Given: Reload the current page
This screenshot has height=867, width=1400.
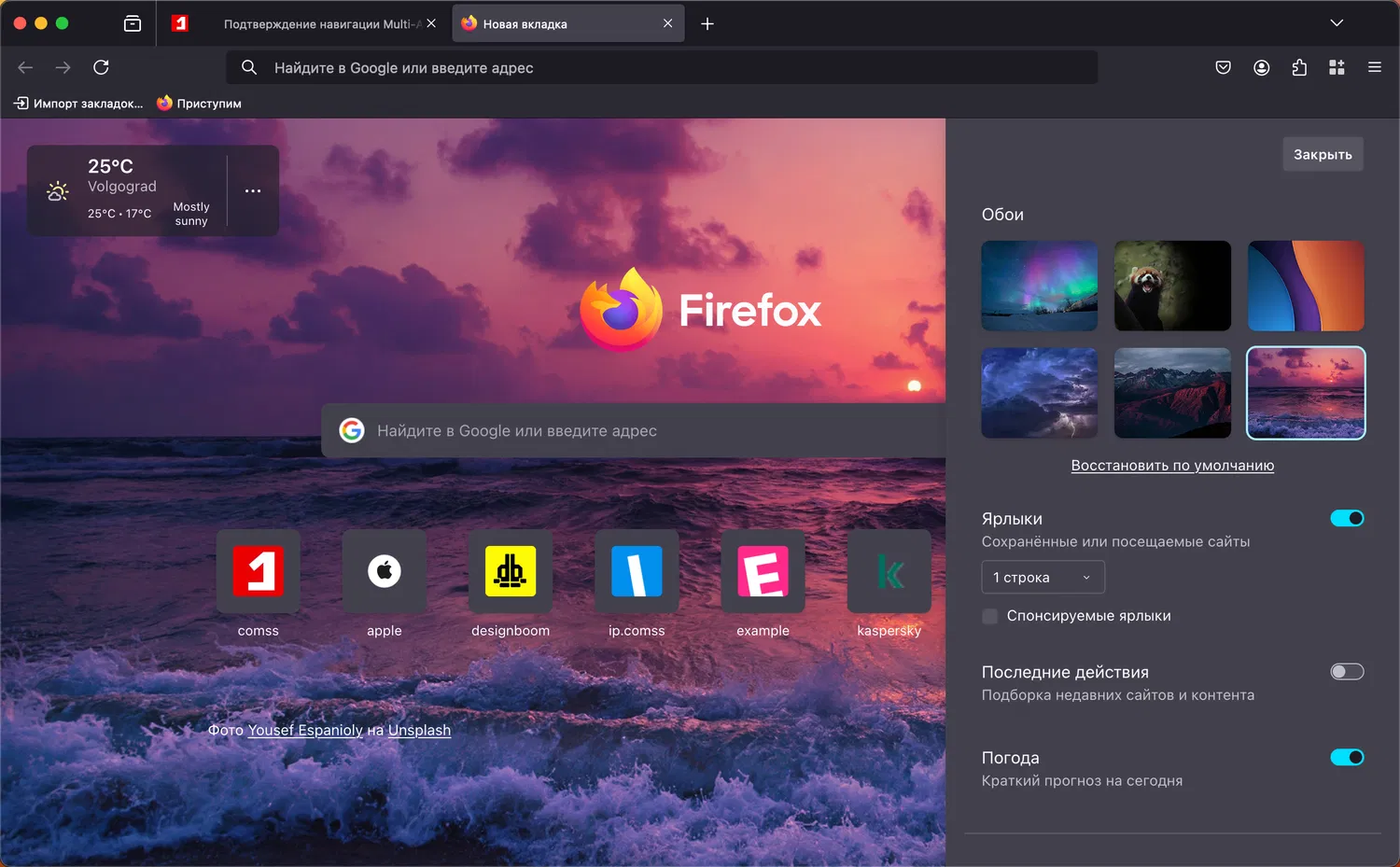Looking at the screenshot, I should (x=101, y=67).
